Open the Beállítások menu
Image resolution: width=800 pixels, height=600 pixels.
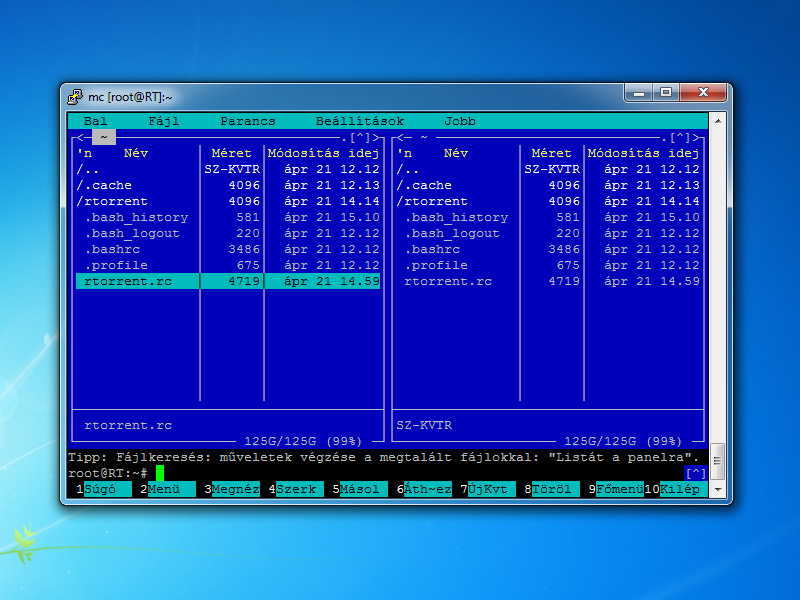coord(360,121)
